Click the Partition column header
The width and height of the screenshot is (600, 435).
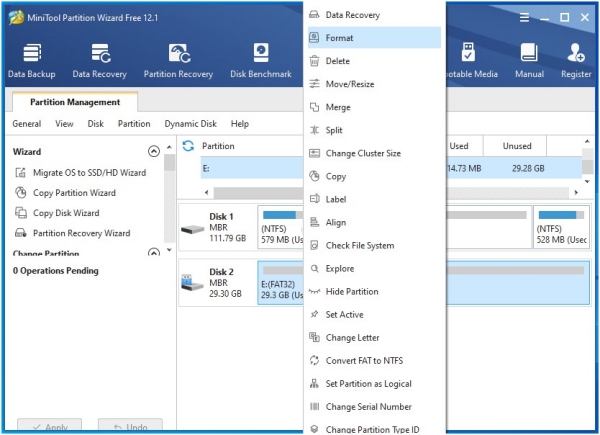tap(218, 146)
